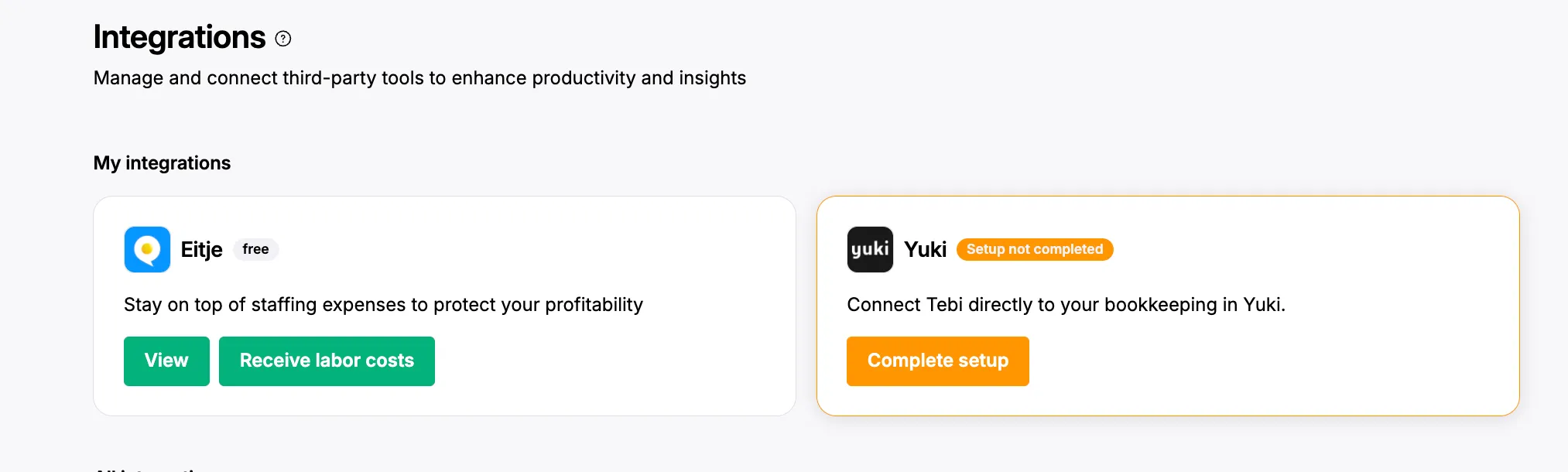Click the Eitje app logo
The width and height of the screenshot is (1568, 472).
[x=147, y=249]
